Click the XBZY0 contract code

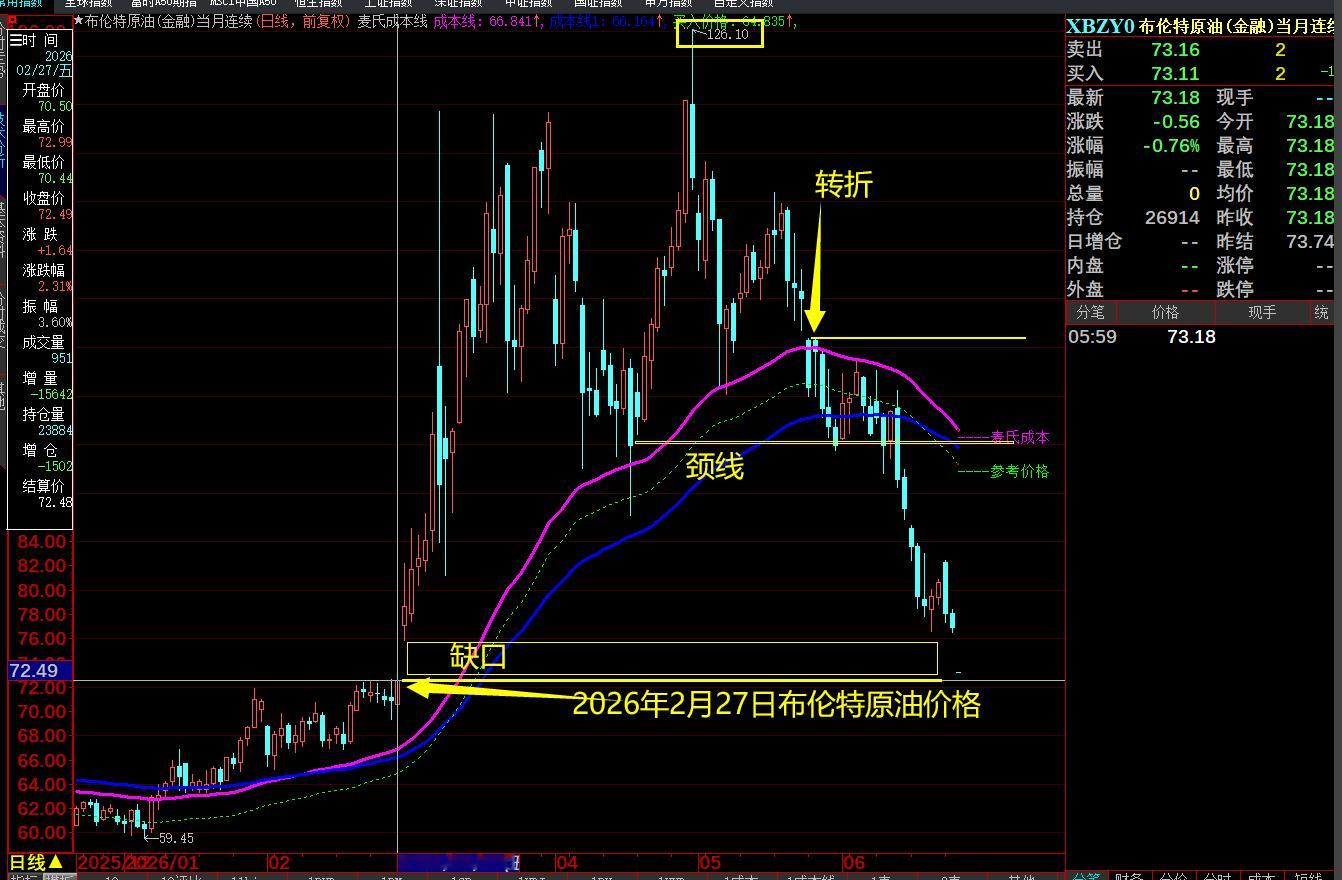pyautogui.click(x=1100, y=26)
